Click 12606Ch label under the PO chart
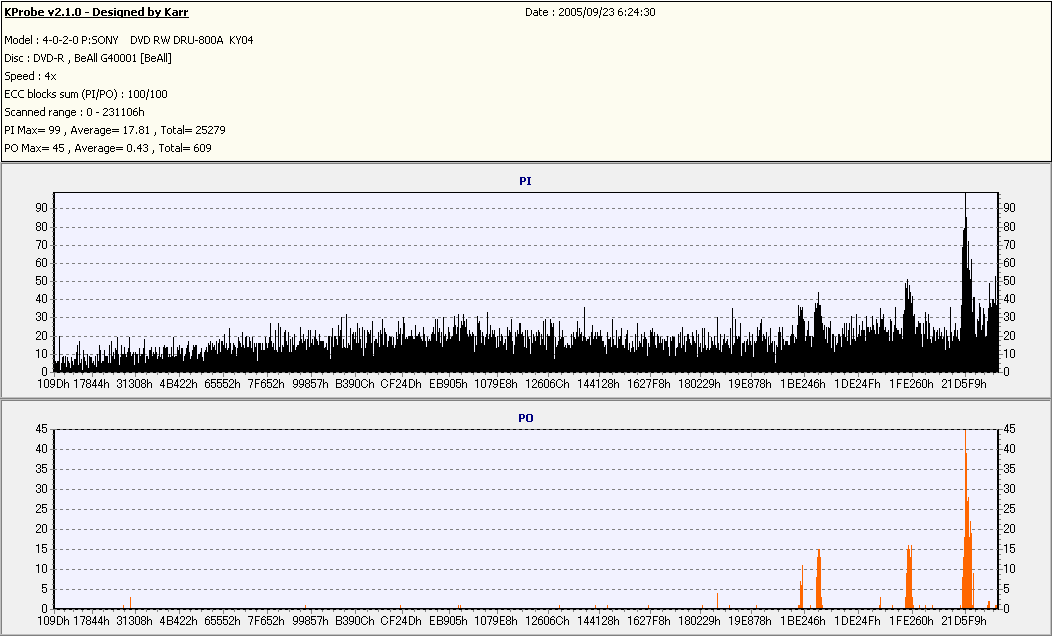The image size is (1052, 636). click(547, 621)
